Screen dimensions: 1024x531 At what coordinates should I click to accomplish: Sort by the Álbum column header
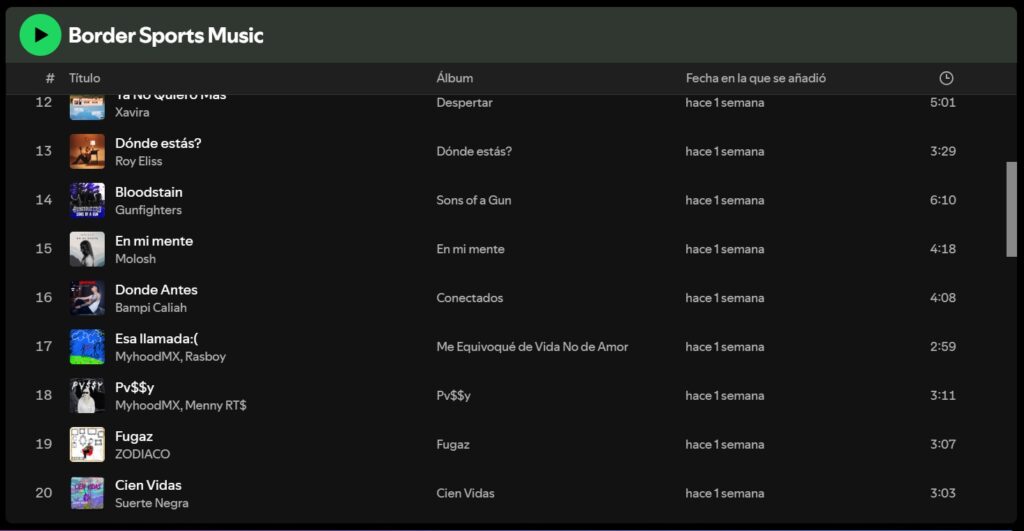455,78
